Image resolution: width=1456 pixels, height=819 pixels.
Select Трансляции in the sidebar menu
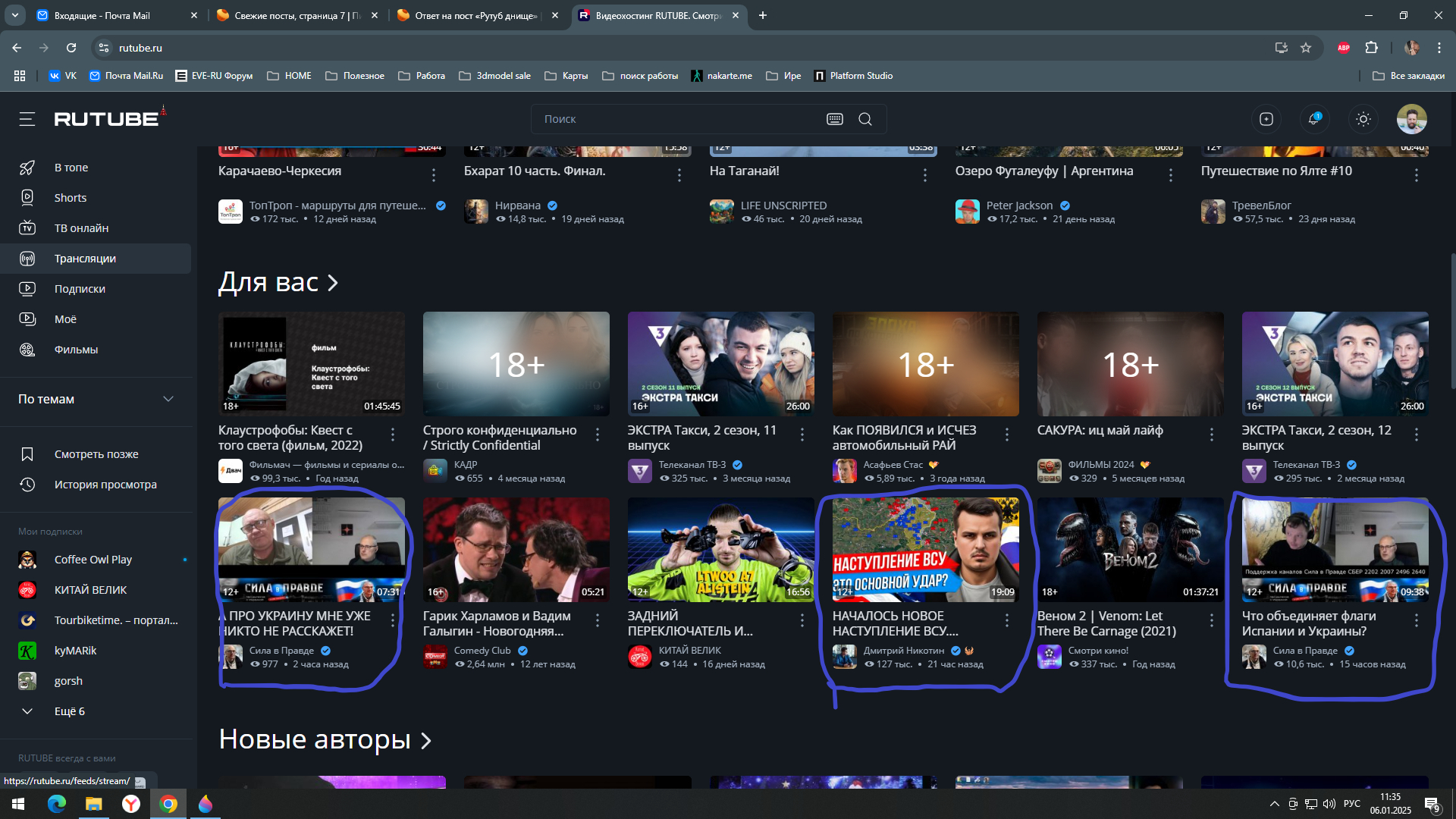(x=85, y=259)
